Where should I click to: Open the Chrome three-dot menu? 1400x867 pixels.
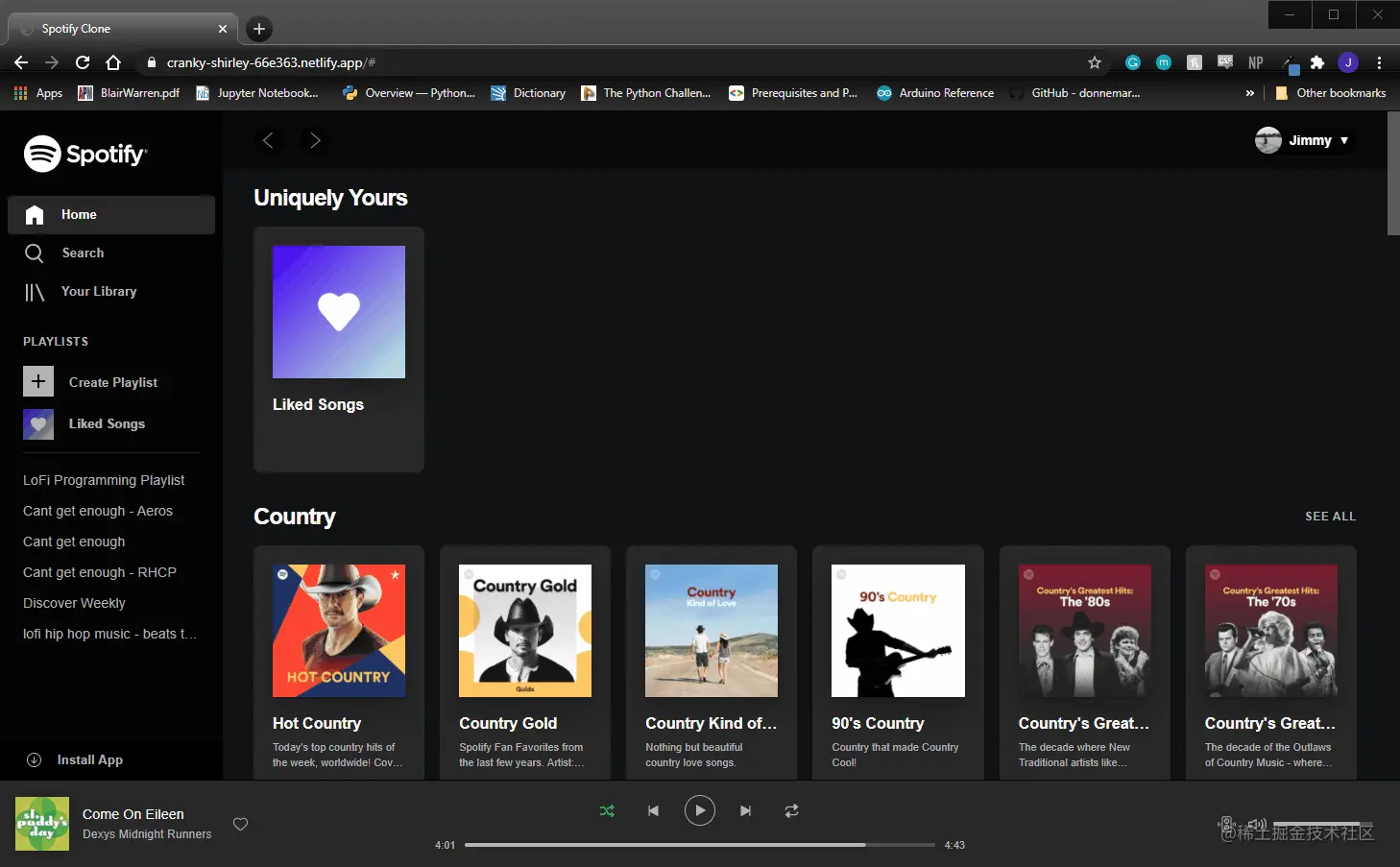[1379, 62]
